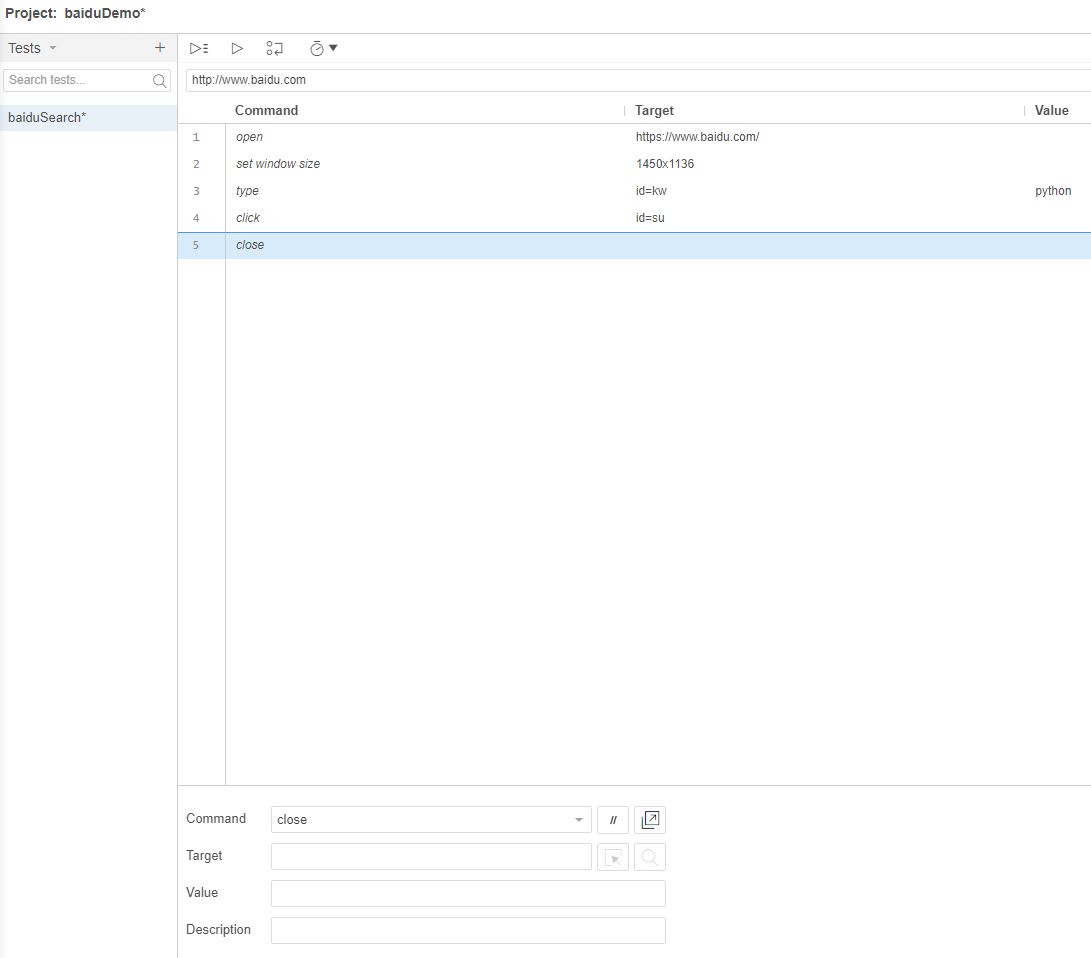
Task: Click the Value input field
Action: (468, 893)
